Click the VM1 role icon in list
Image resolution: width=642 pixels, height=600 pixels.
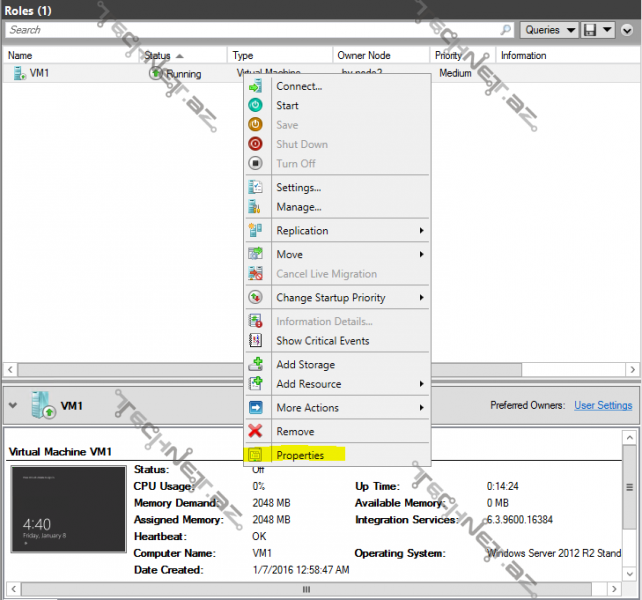tap(19, 74)
